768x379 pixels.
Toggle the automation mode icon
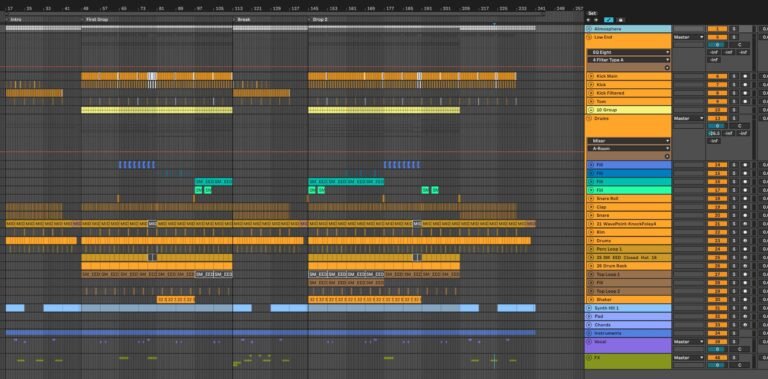pos(609,20)
